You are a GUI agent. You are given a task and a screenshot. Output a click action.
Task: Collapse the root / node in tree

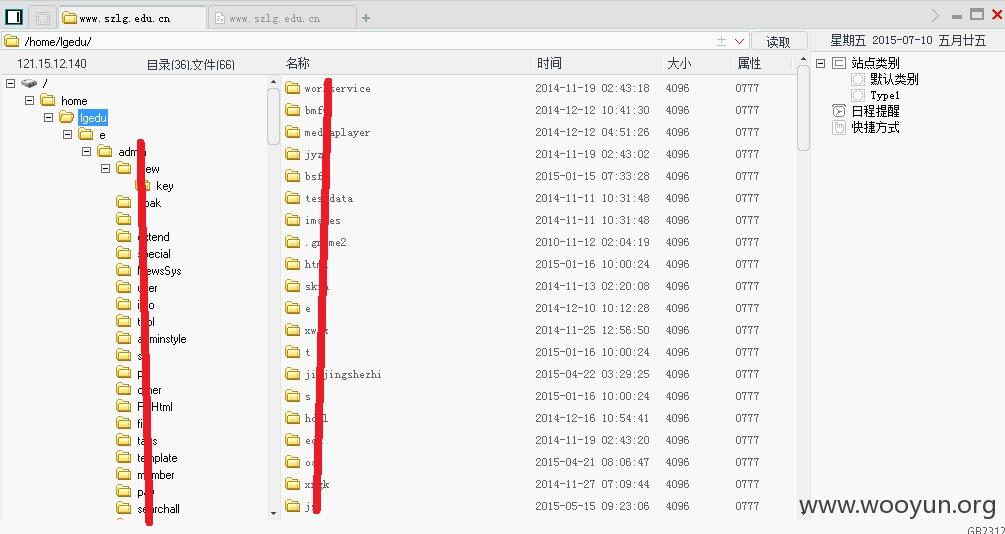pyautogui.click(x=10, y=83)
